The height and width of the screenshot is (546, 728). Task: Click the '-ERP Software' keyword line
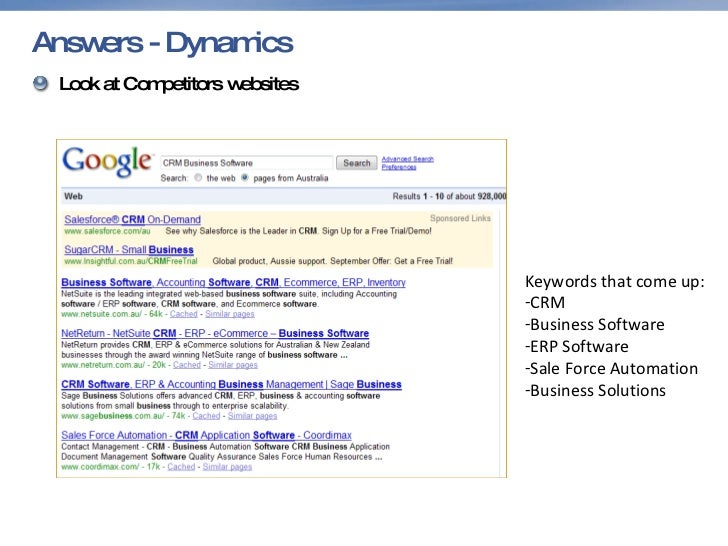pyautogui.click(x=577, y=347)
